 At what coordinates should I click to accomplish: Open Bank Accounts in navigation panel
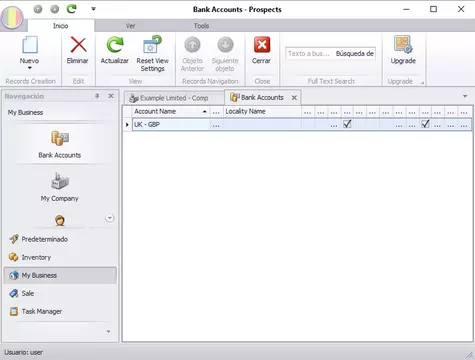[60, 144]
